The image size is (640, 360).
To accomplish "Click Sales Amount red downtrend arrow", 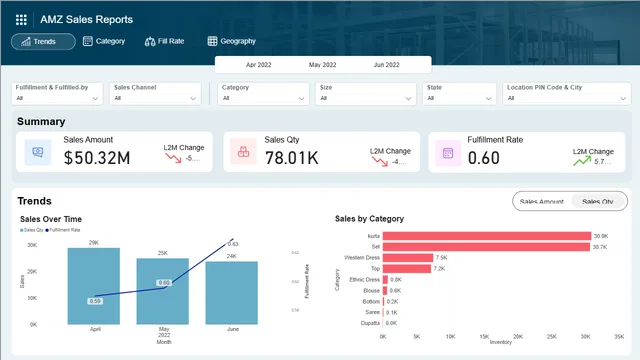I will [173, 158].
